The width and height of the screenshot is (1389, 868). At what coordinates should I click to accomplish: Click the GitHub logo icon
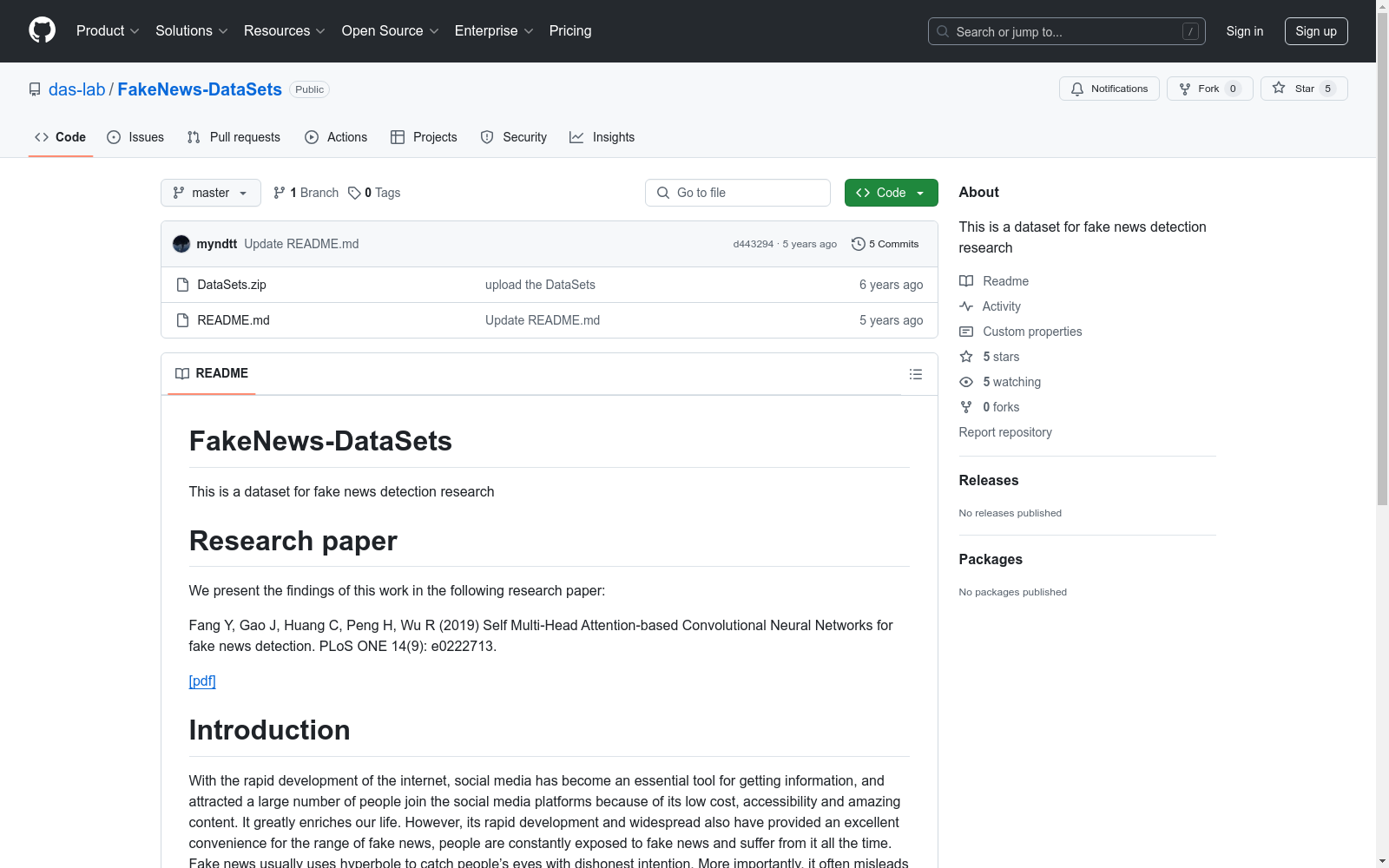tap(42, 30)
